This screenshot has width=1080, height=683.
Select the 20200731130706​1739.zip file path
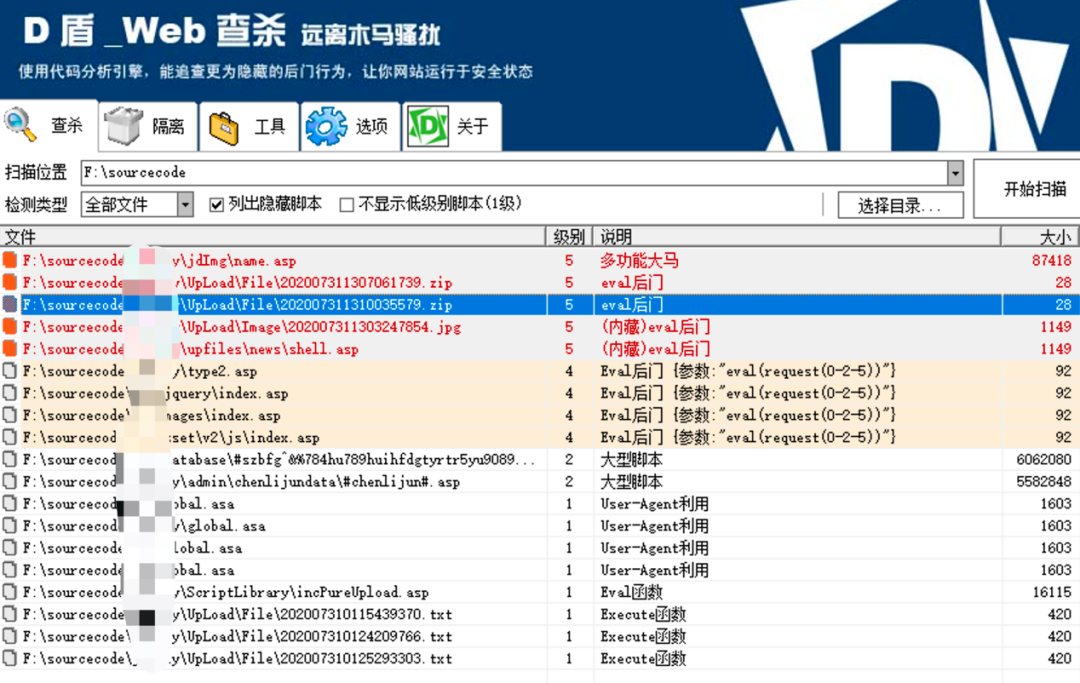tap(237, 283)
